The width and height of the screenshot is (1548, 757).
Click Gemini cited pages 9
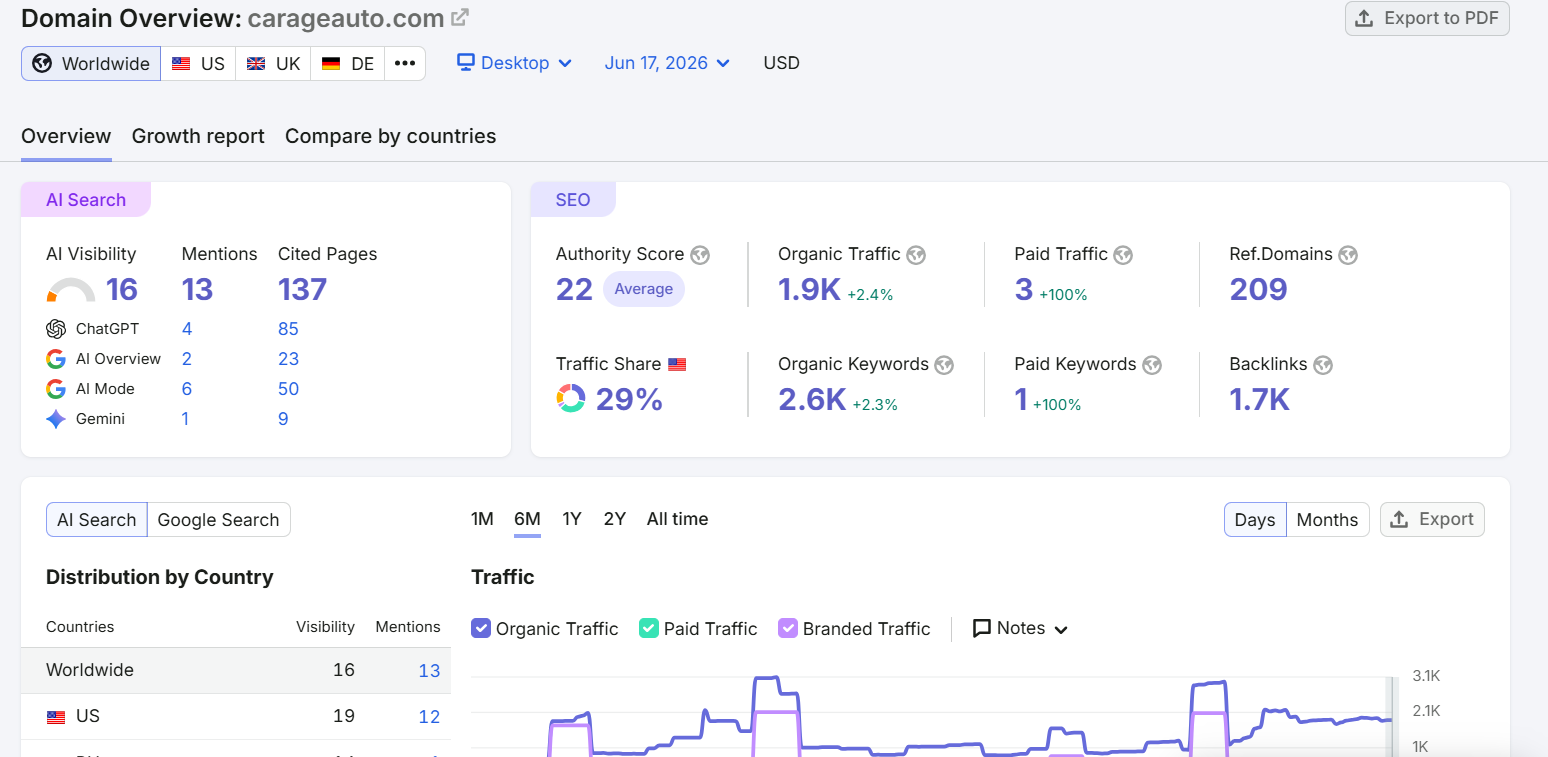click(283, 419)
